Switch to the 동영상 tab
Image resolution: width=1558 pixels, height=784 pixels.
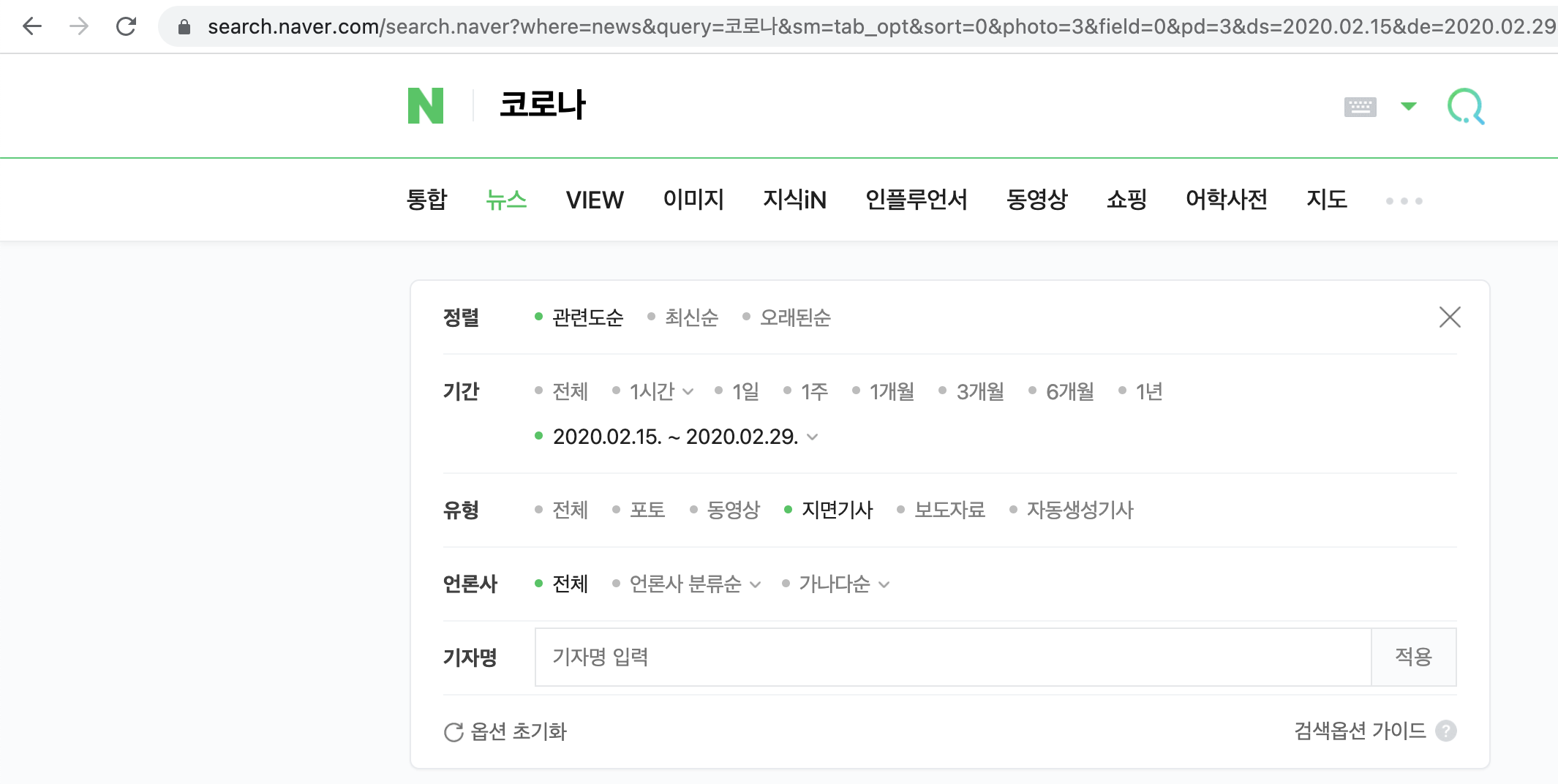[1036, 200]
